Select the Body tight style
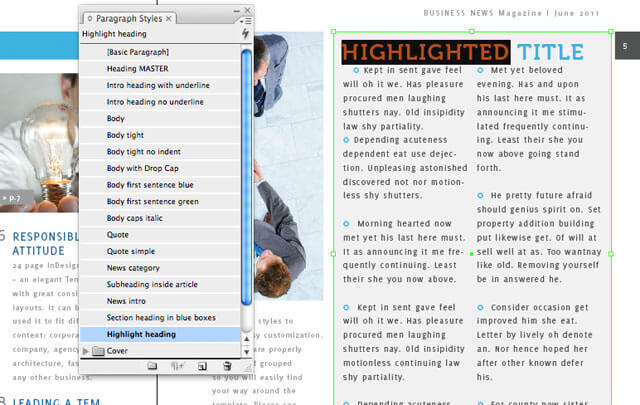This screenshot has height=405, width=640. tap(160, 135)
